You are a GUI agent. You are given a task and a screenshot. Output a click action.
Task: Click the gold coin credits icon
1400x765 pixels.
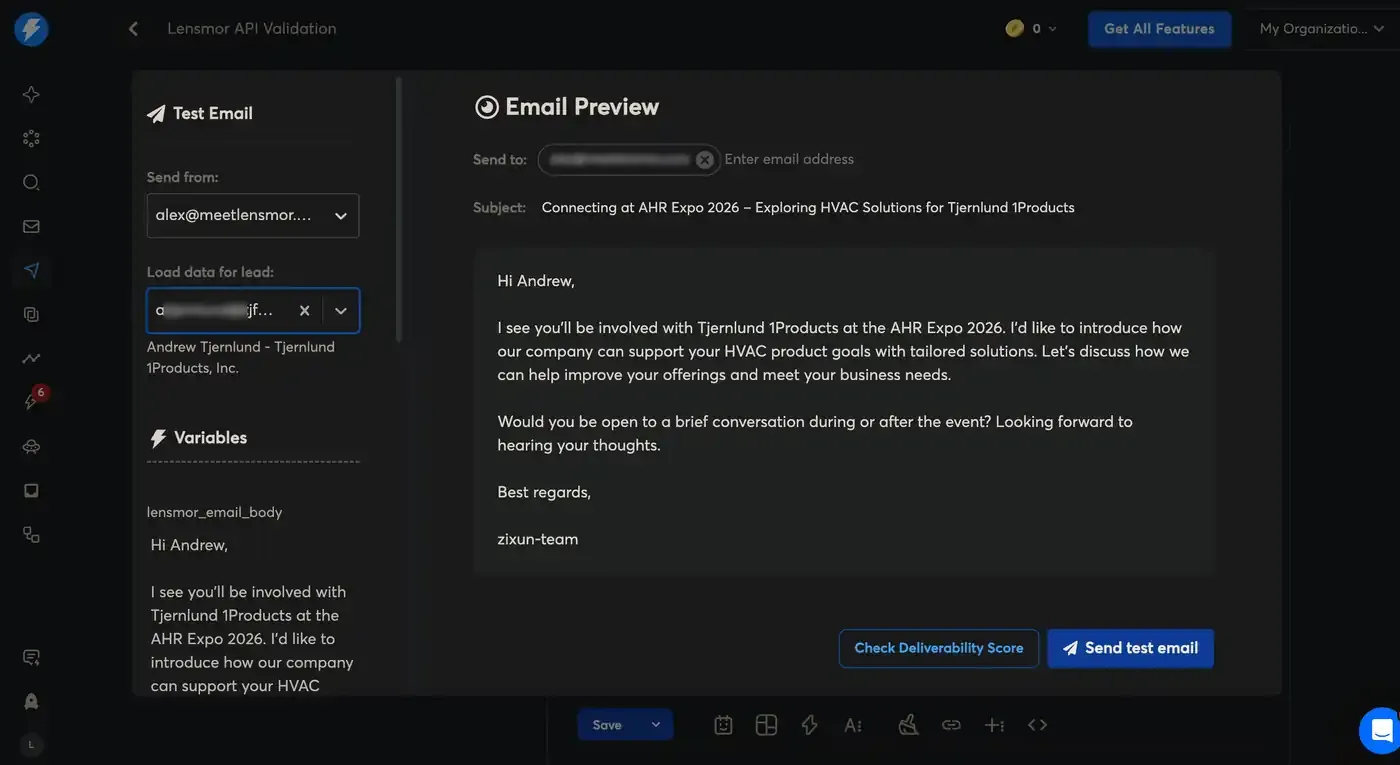point(1015,29)
